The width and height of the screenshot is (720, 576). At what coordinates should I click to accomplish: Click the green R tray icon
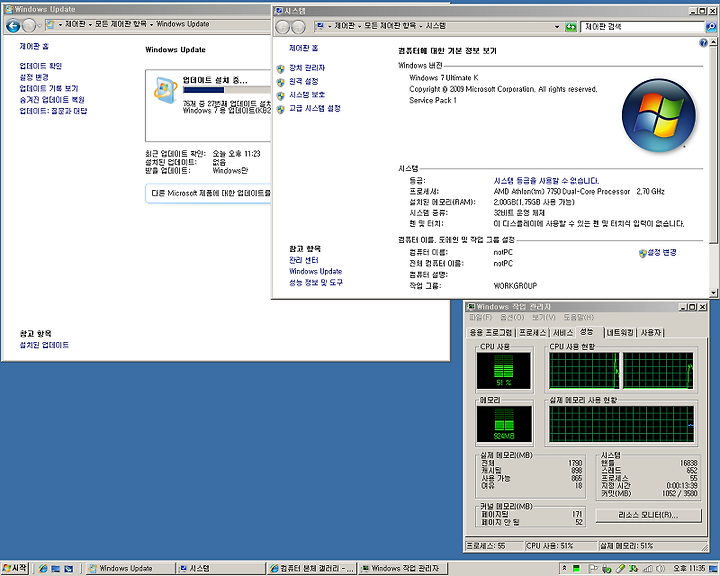point(634,569)
